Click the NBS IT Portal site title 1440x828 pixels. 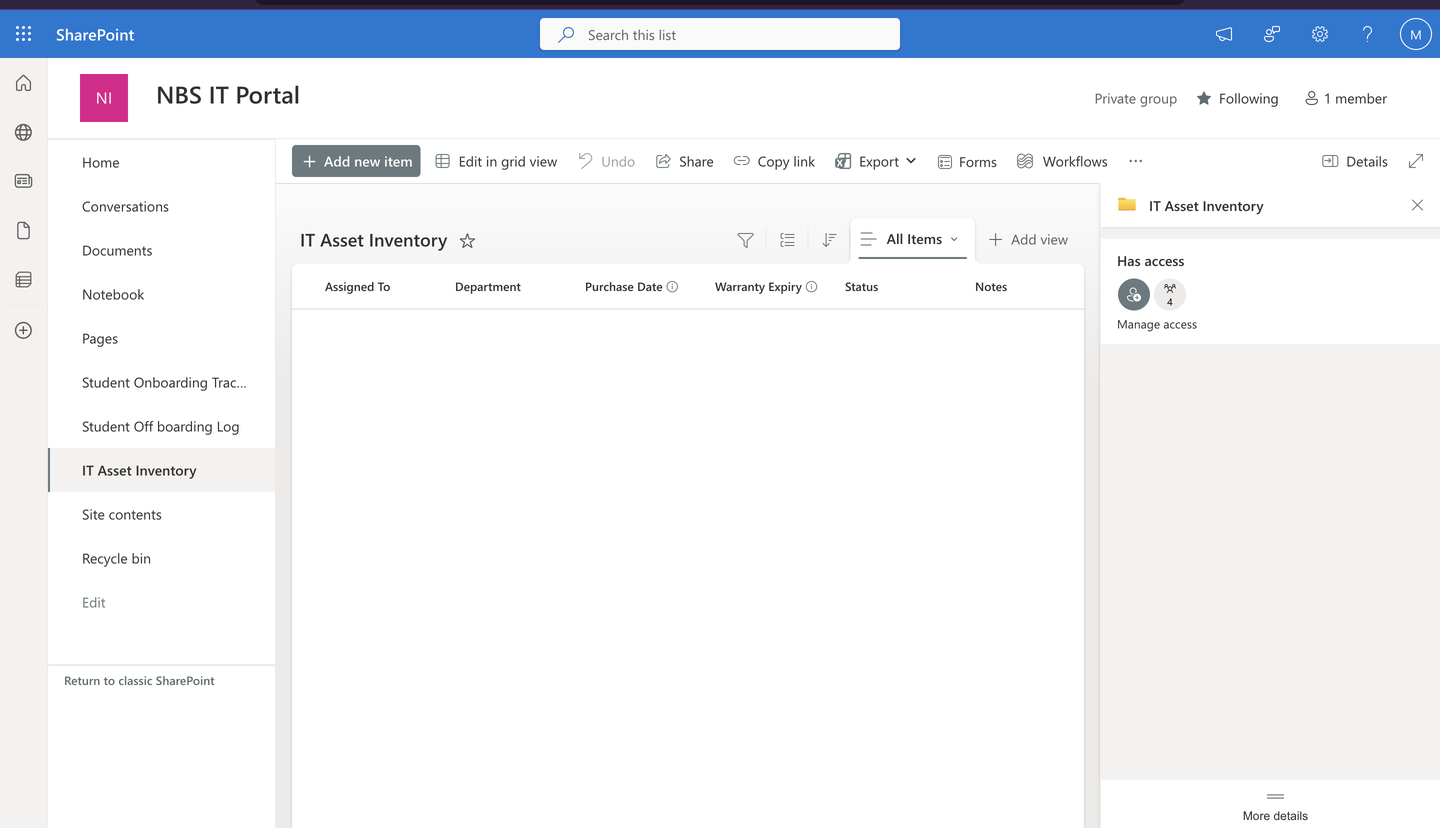click(x=228, y=95)
